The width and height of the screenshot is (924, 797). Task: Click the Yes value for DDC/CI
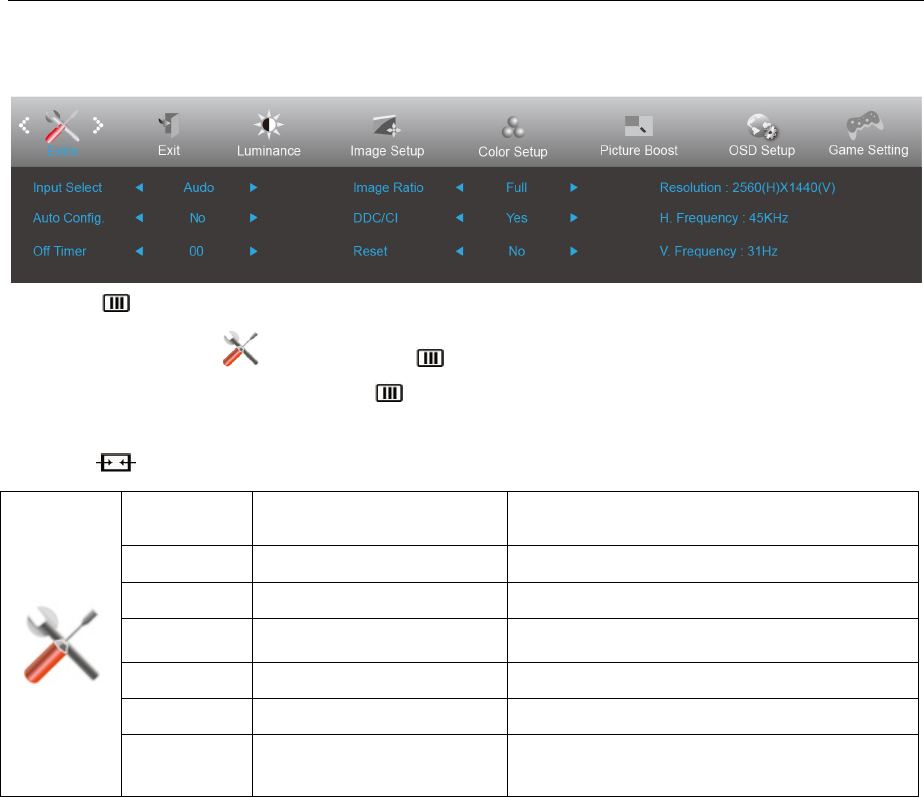click(517, 218)
